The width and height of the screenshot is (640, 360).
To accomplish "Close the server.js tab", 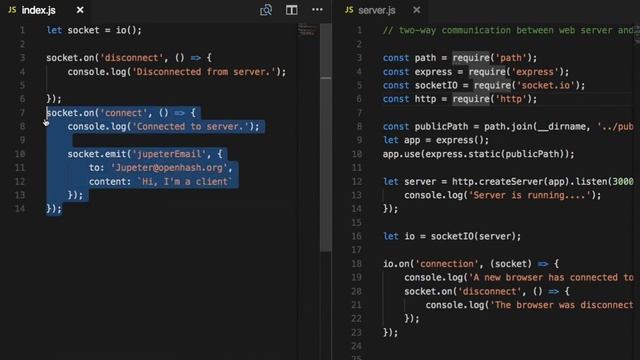I will [x=416, y=10].
